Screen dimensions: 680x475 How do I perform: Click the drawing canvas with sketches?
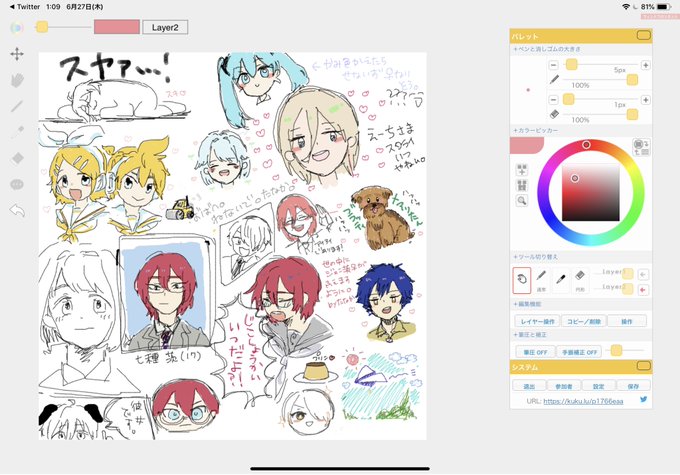click(232, 246)
